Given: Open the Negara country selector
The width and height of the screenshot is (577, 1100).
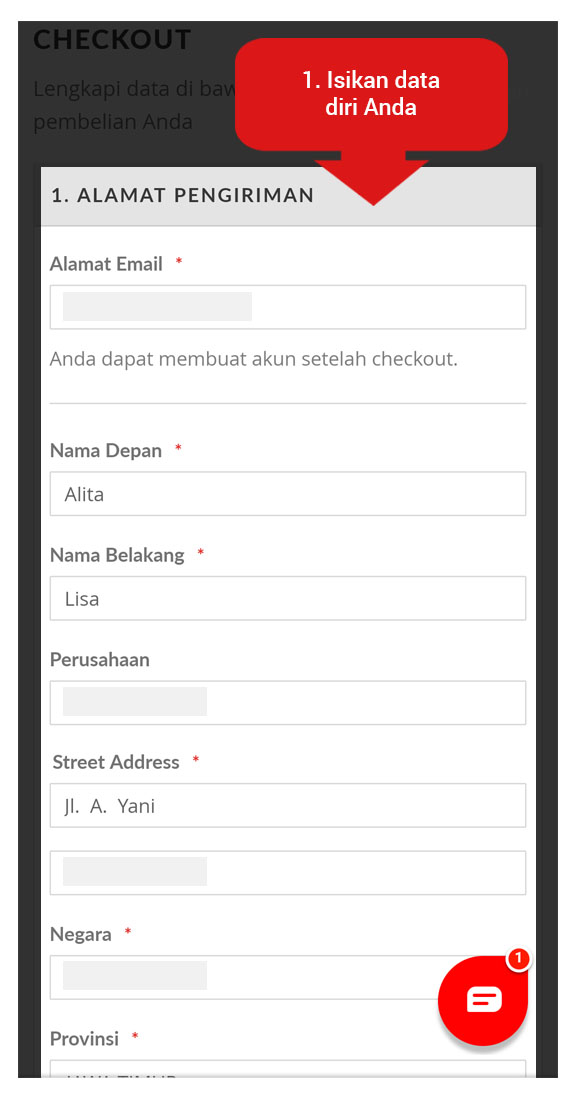Looking at the screenshot, I should click(288, 977).
